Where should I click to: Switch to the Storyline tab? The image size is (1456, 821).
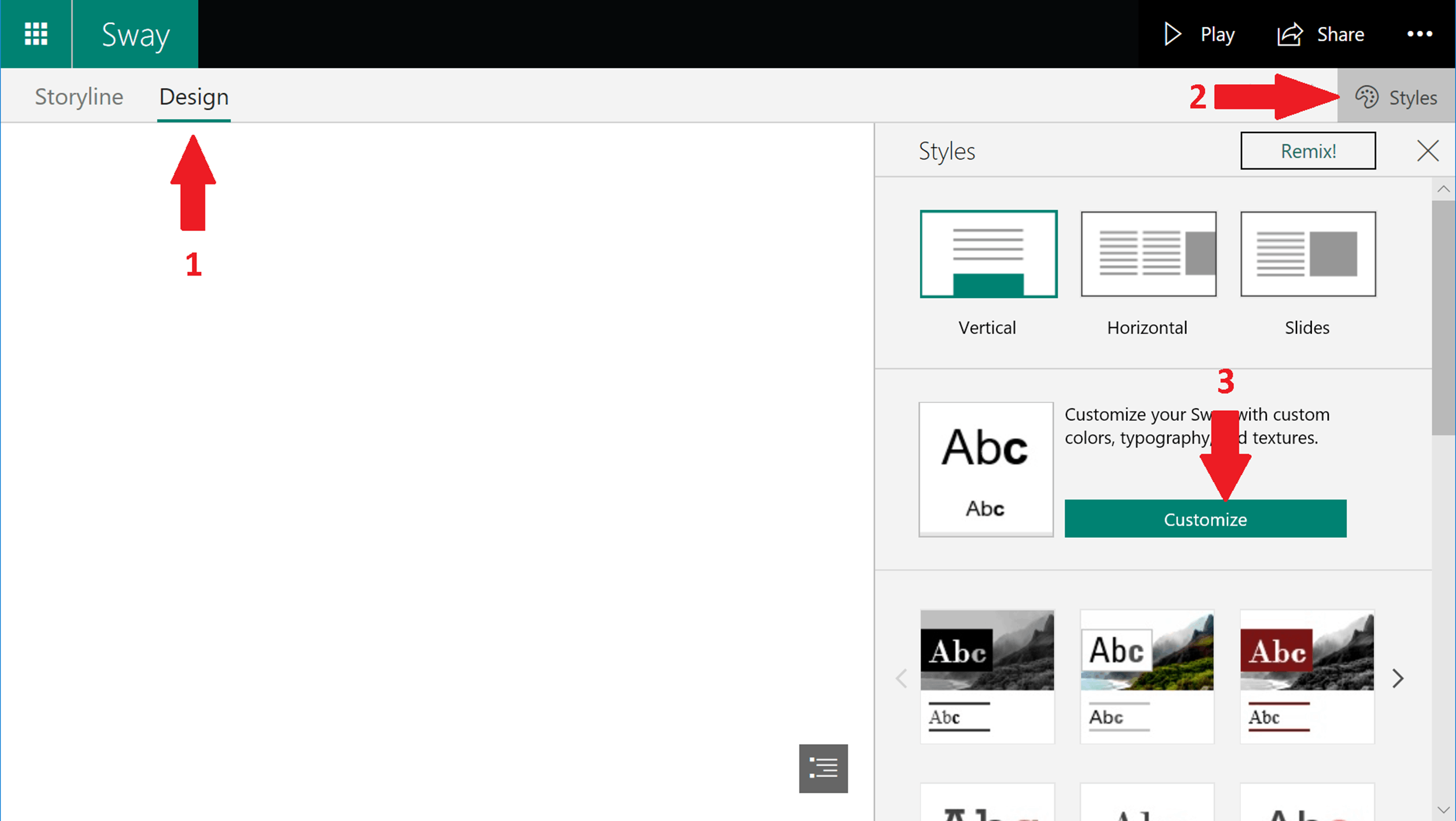(79, 97)
